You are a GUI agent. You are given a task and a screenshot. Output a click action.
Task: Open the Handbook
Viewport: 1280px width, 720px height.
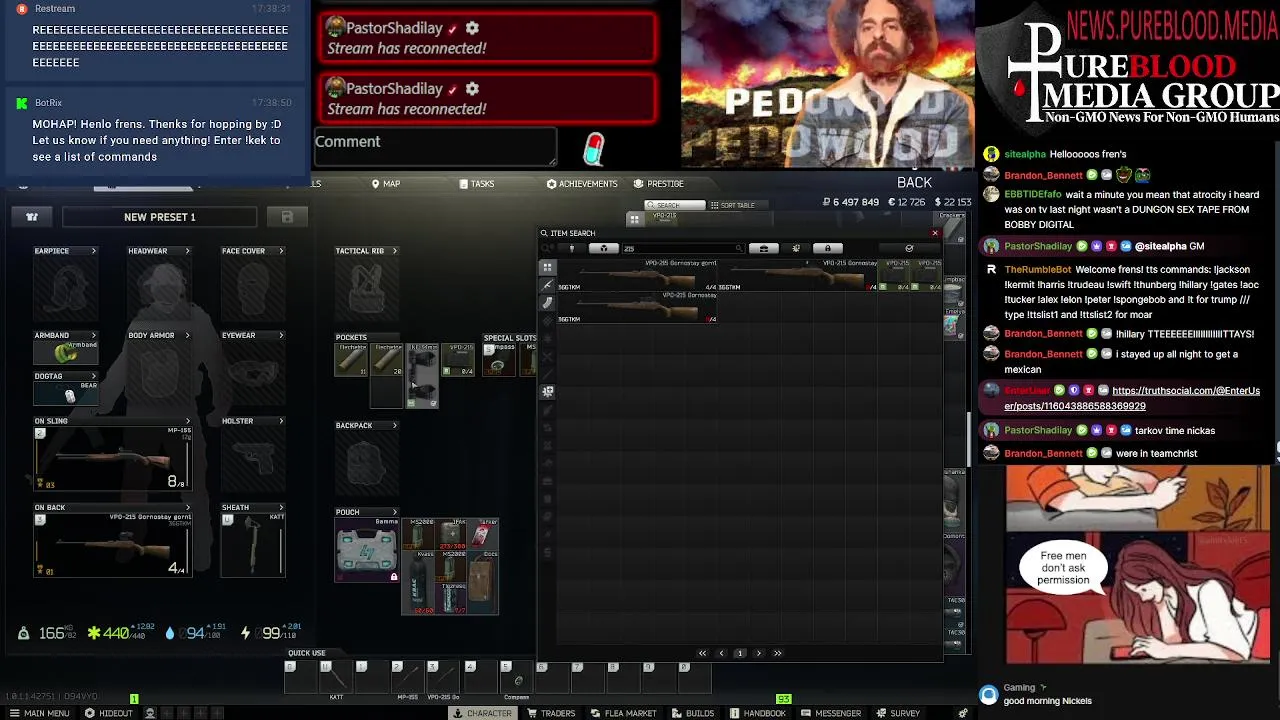coord(758,713)
